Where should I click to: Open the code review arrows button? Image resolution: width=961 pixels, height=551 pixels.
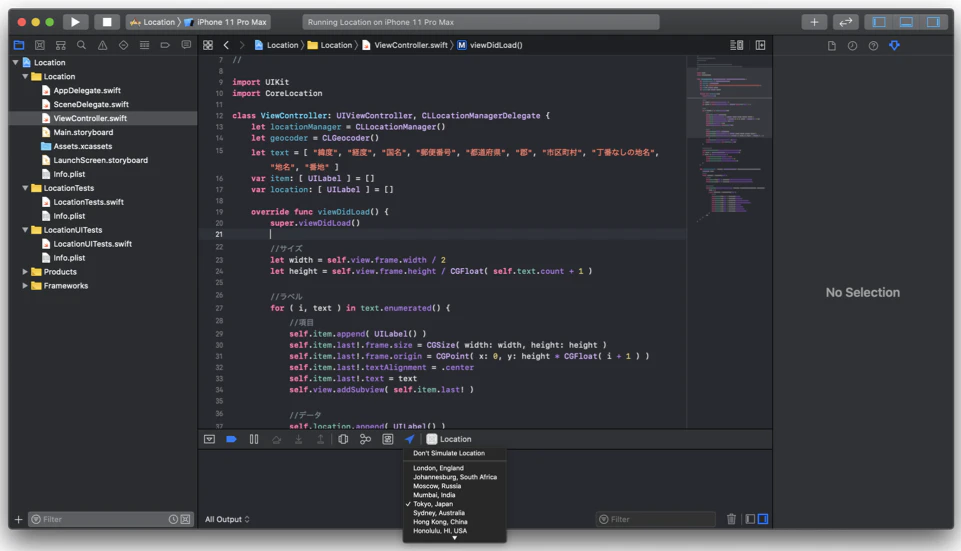[846, 22]
